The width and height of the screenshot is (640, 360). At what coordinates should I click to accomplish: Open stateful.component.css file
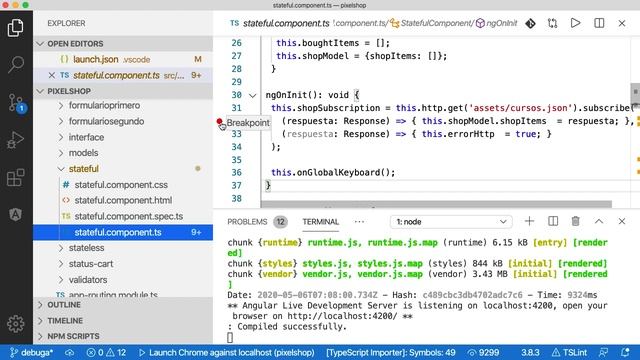(x=121, y=184)
